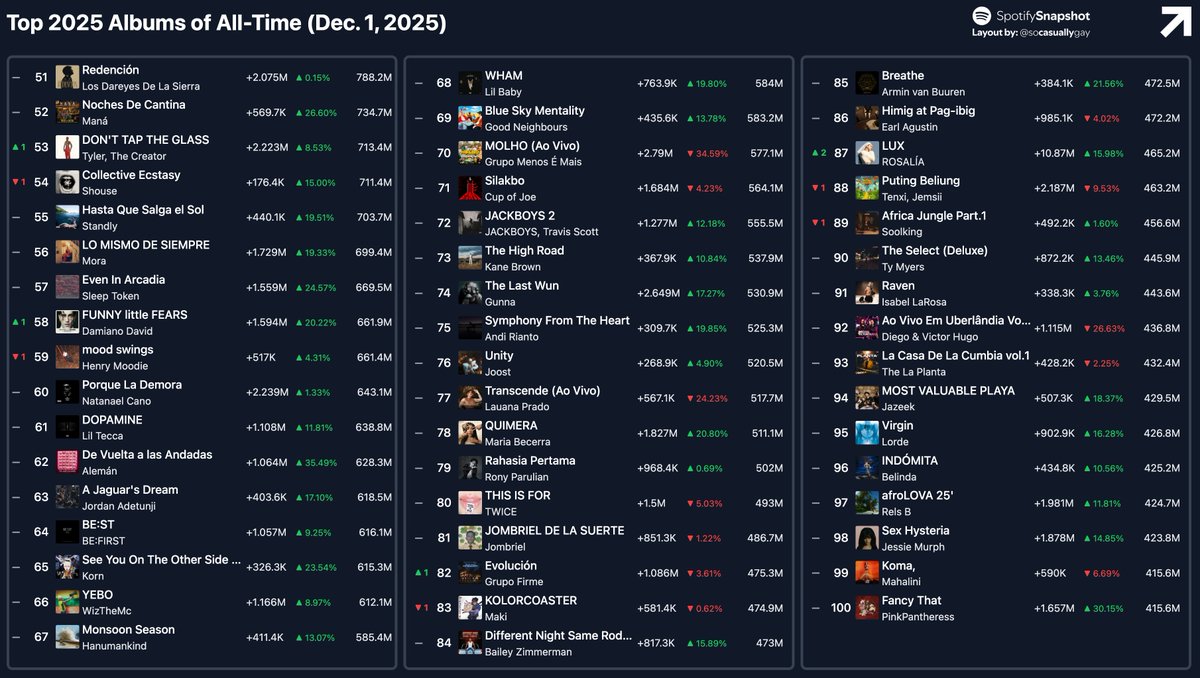Click the mood swings album title
Image resolution: width=1200 pixels, height=678 pixels.
(118, 350)
